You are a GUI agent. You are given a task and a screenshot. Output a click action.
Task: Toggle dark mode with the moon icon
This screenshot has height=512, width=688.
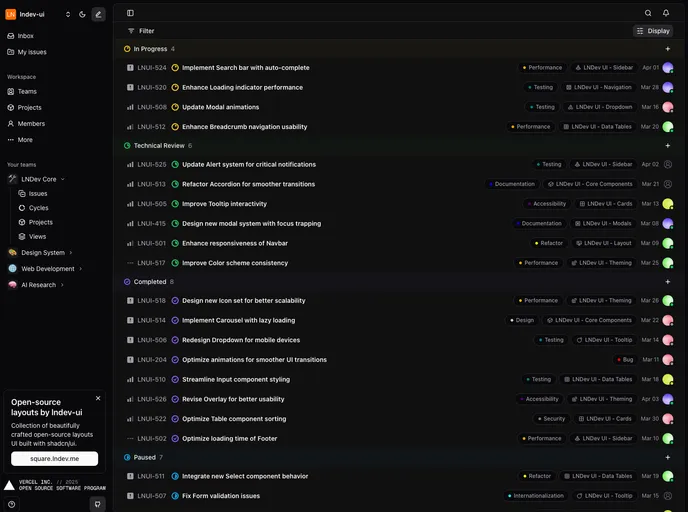click(82, 14)
